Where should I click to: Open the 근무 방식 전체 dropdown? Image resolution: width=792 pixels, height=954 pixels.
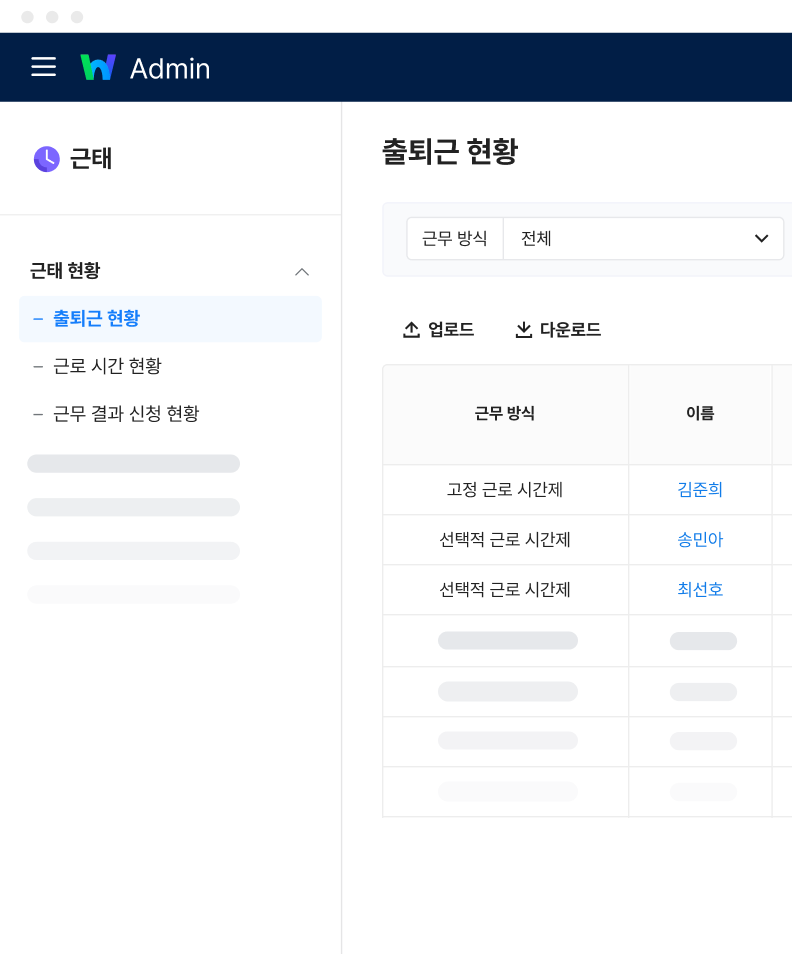pyautogui.click(x=642, y=239)
